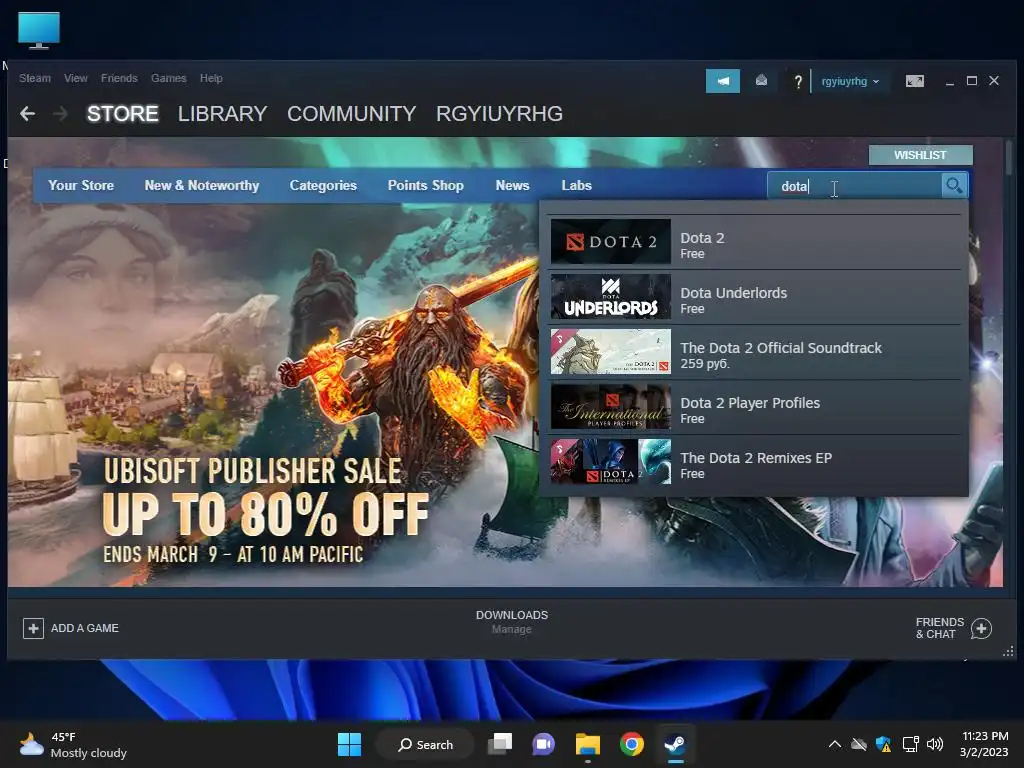This screenshot has width=1024, height=768.
Task: Open the Help menu
Action: [x=211, y=78]
